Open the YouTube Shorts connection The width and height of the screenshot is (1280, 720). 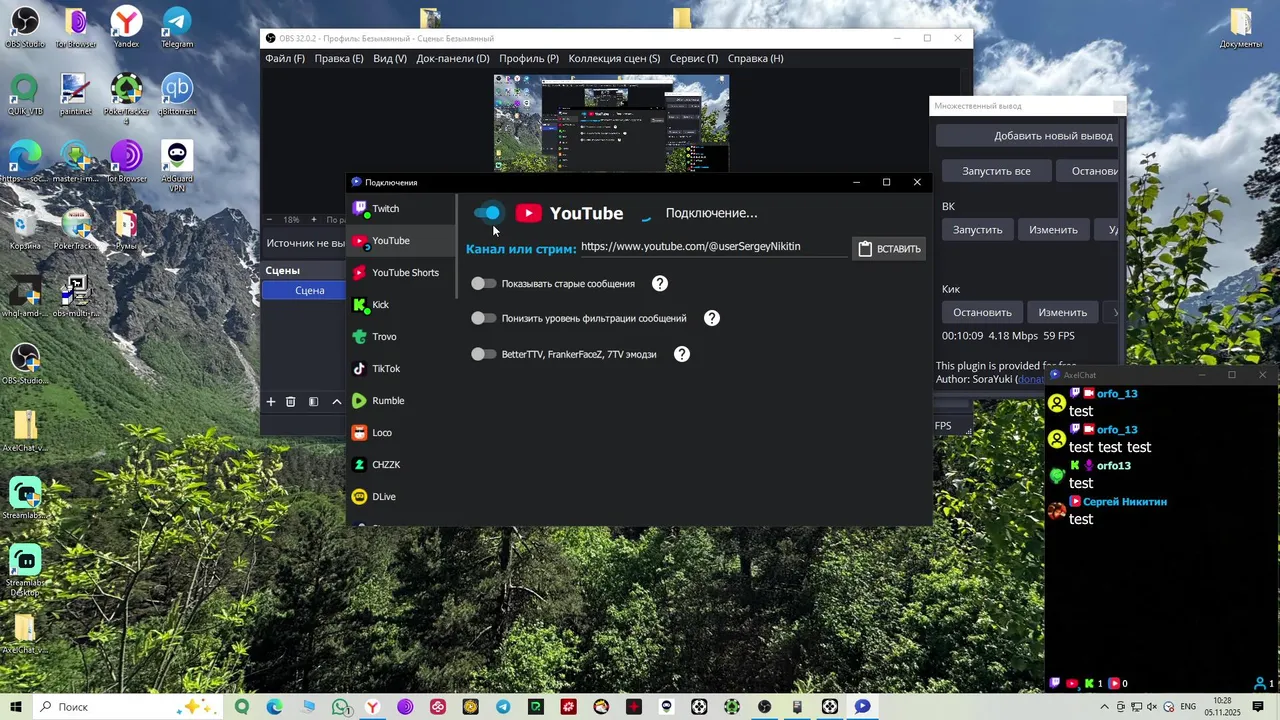coord(400,273)
